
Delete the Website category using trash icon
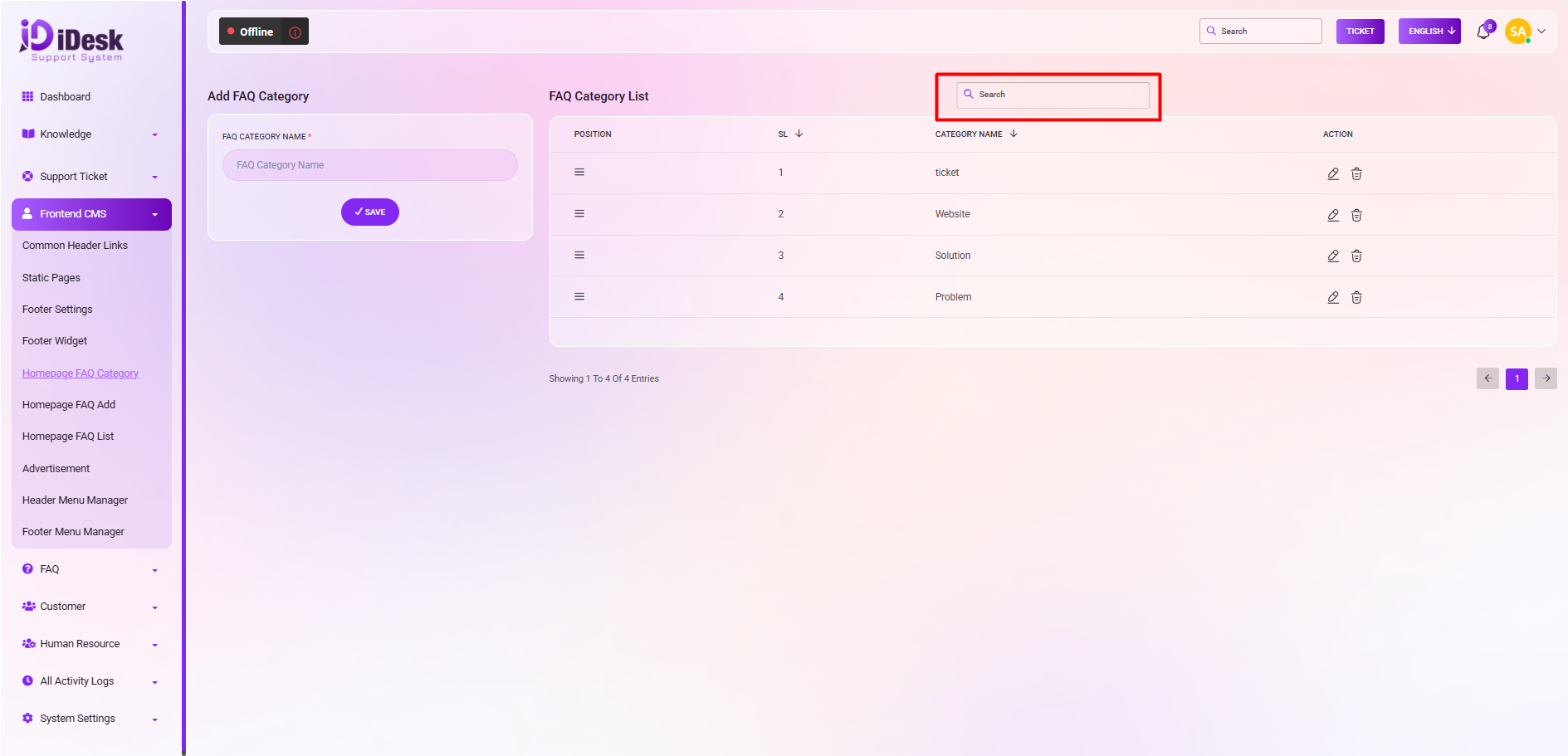pos(1356,215)
